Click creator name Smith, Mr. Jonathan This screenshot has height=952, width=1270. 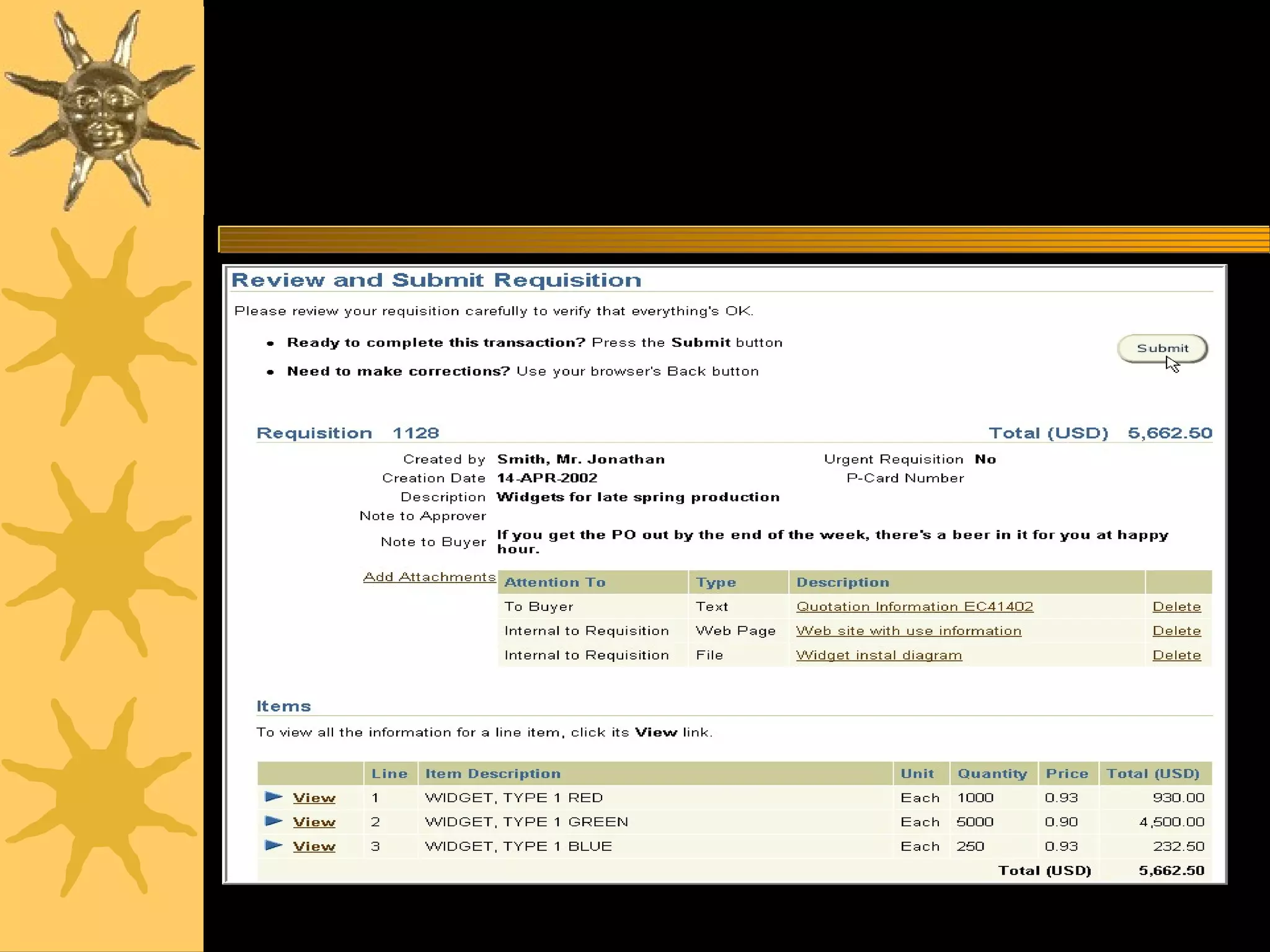(580, 459)
